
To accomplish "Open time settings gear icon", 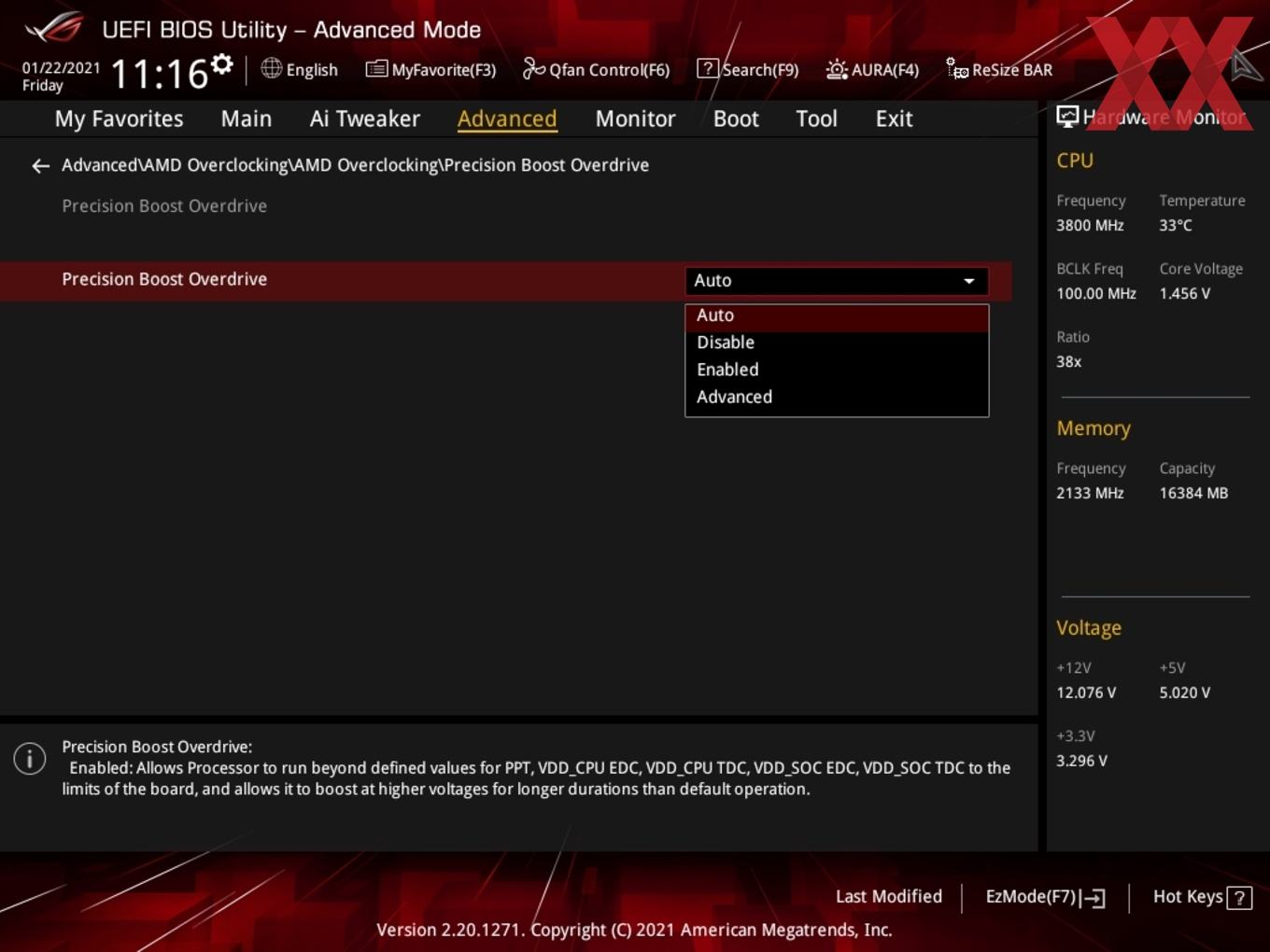I will point(222,64).
